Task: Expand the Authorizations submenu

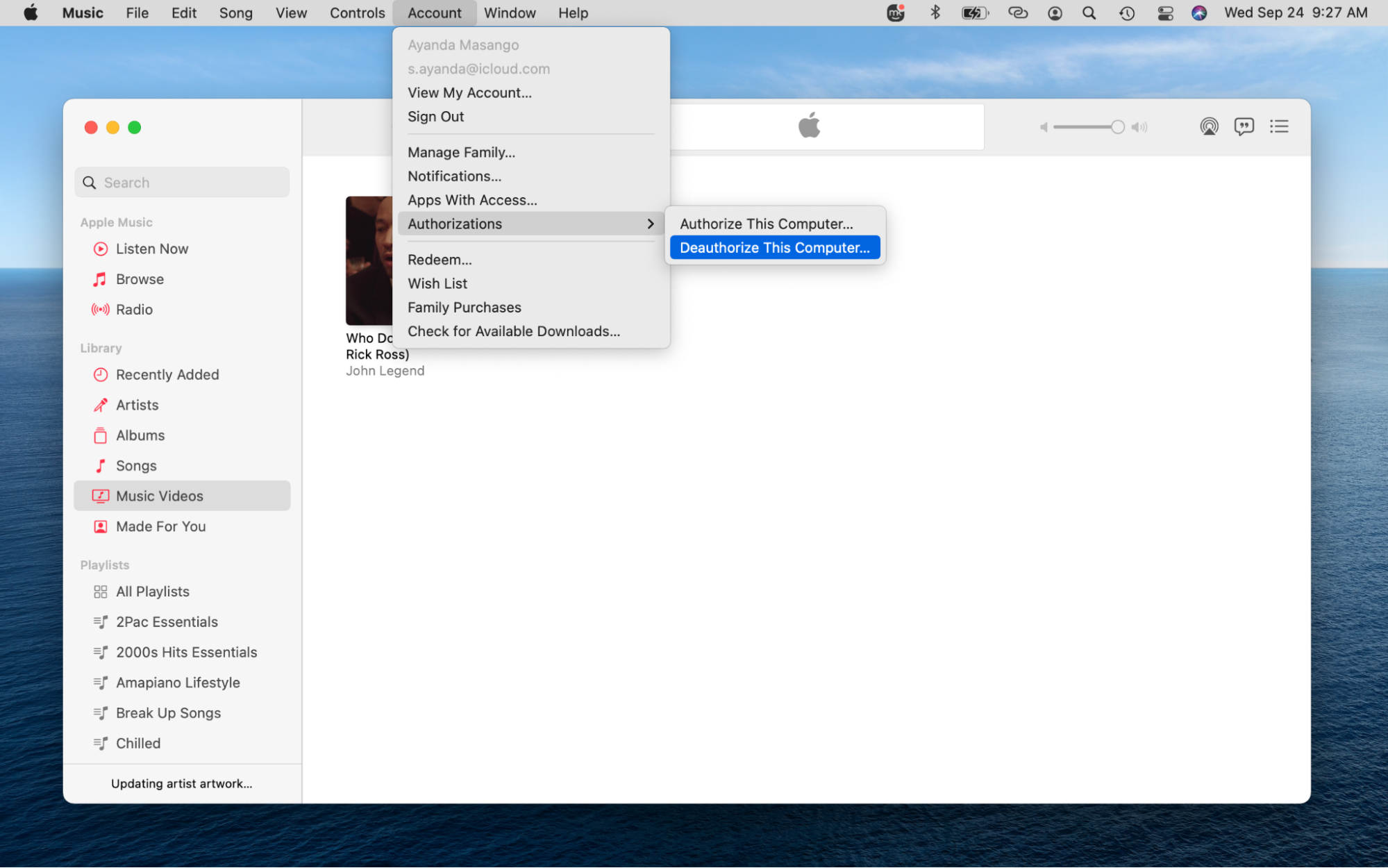Action: click(x=455, y=224)
